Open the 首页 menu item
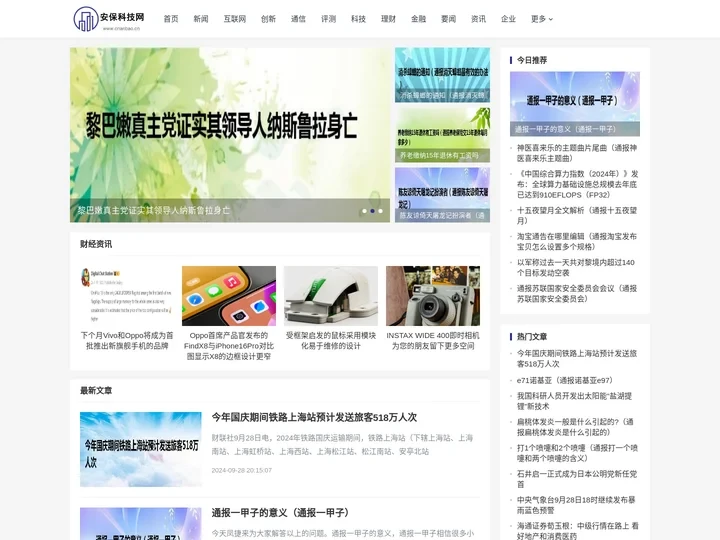 point(171,19)
